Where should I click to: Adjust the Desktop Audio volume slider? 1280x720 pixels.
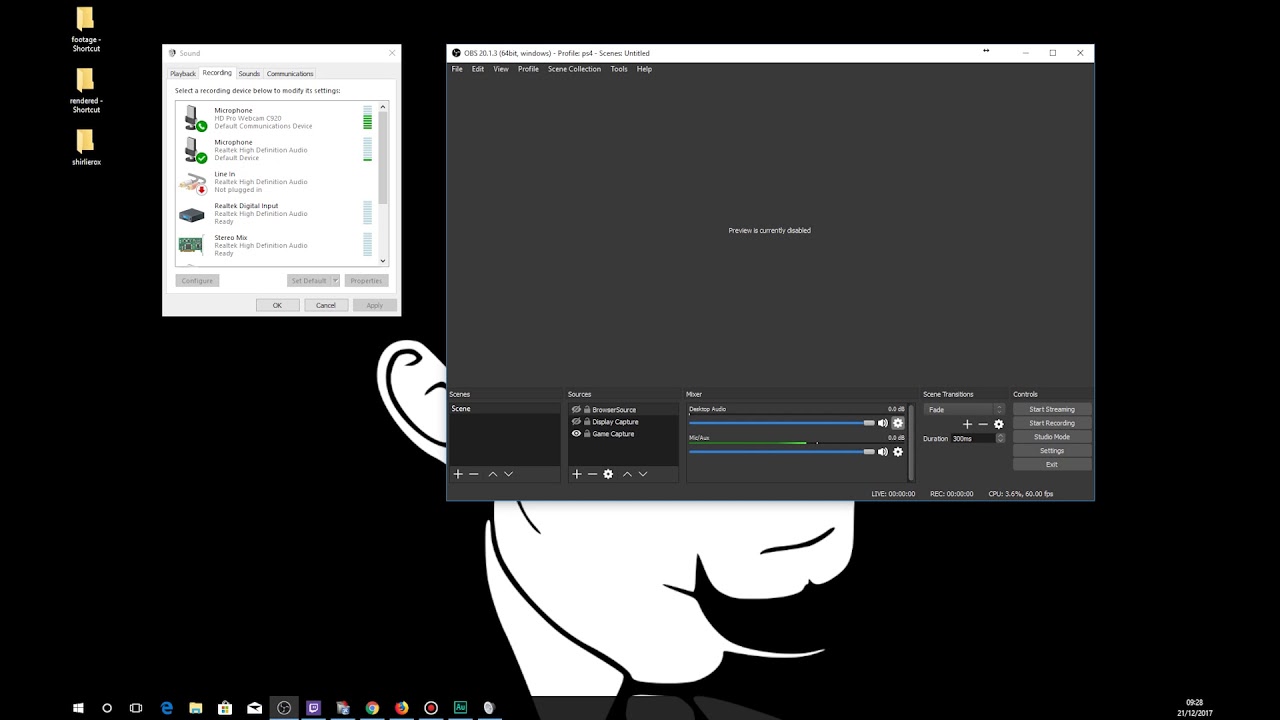pyautogui.click(x=782, y=423)
